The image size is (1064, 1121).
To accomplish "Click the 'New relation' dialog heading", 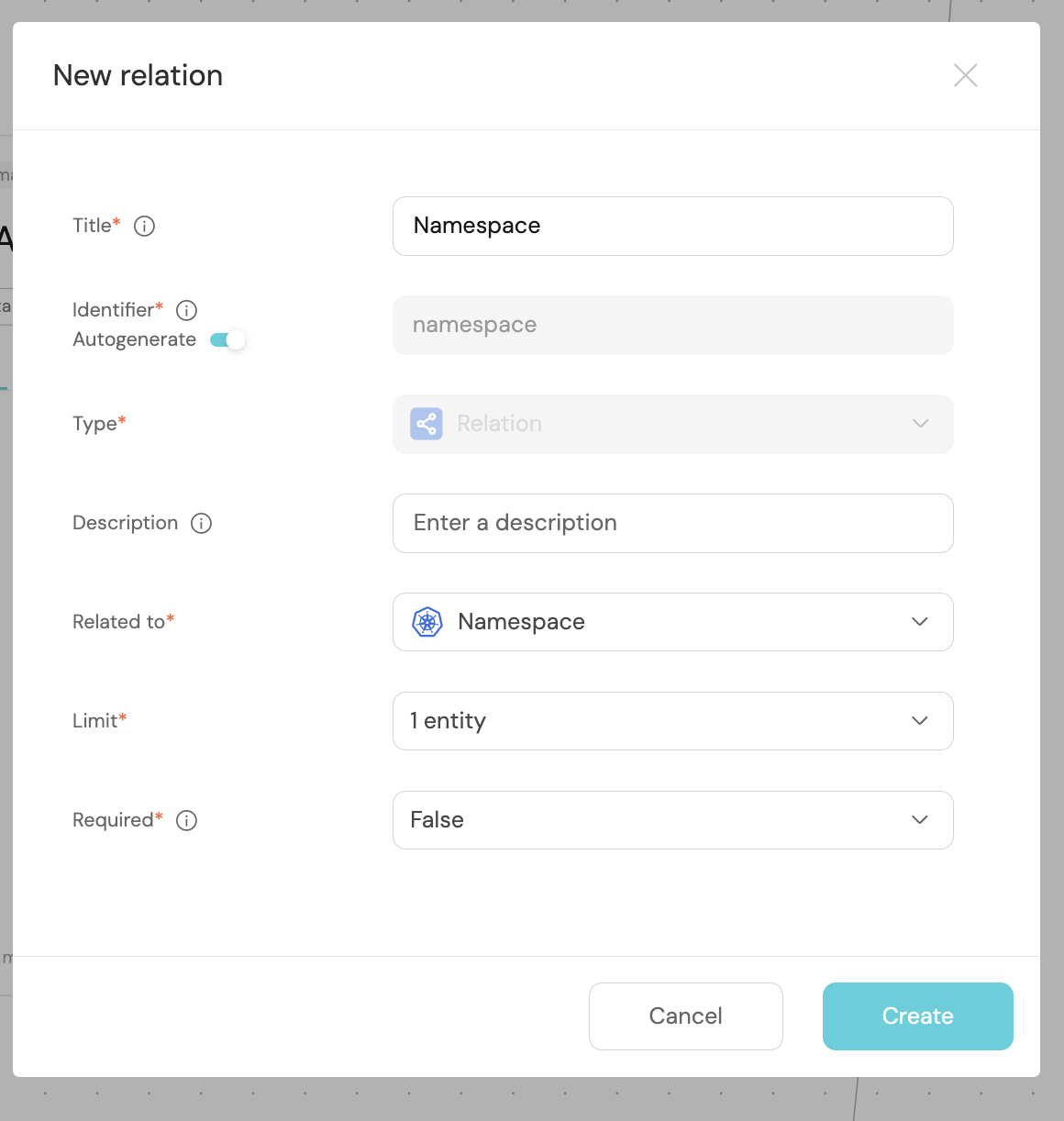I will click(x=138, y=75).
